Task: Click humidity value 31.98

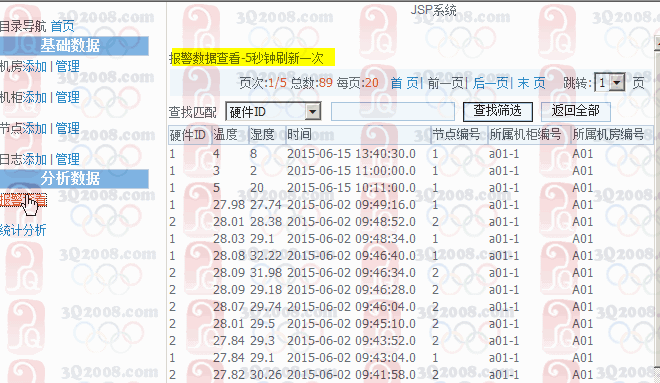Action: pos(266,273)
